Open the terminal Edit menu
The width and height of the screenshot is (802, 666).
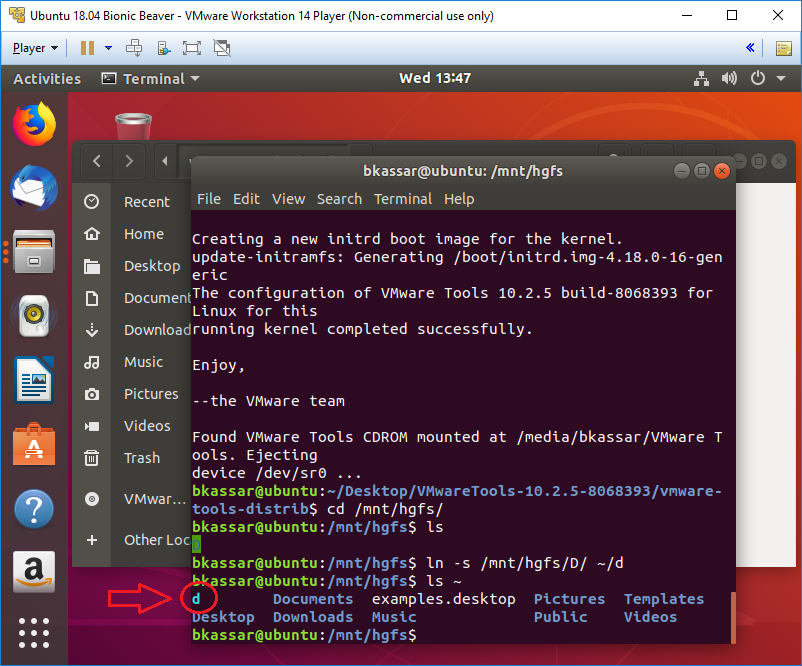(x=246, y=199)
